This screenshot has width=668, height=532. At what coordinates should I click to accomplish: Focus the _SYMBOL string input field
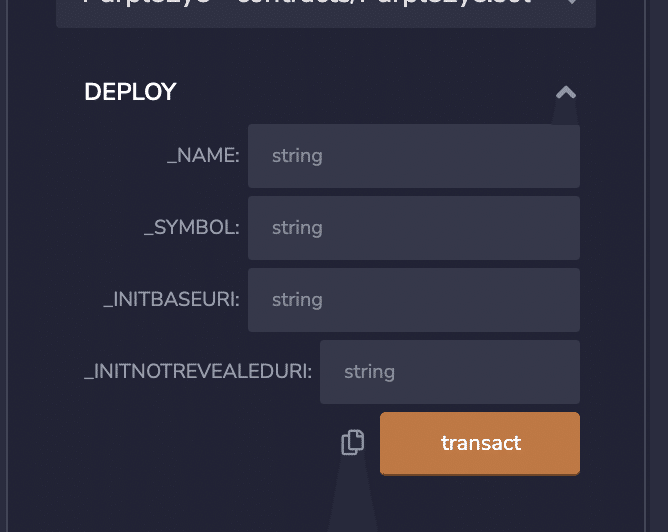pos(413,228)
